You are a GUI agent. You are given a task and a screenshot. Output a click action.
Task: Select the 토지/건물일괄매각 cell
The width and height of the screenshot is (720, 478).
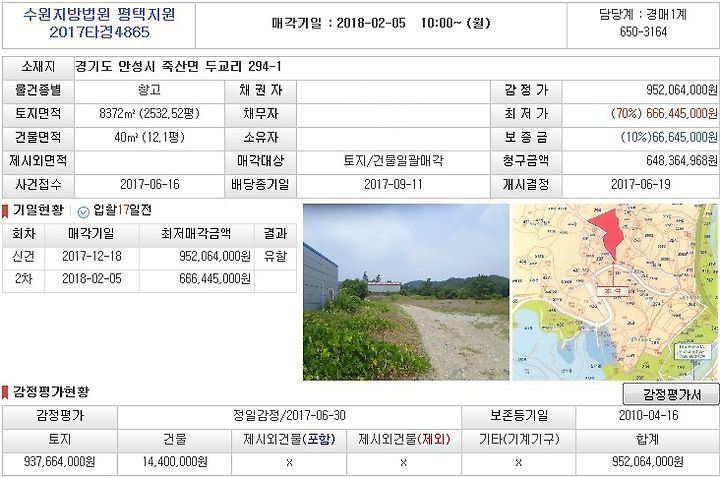394,161
